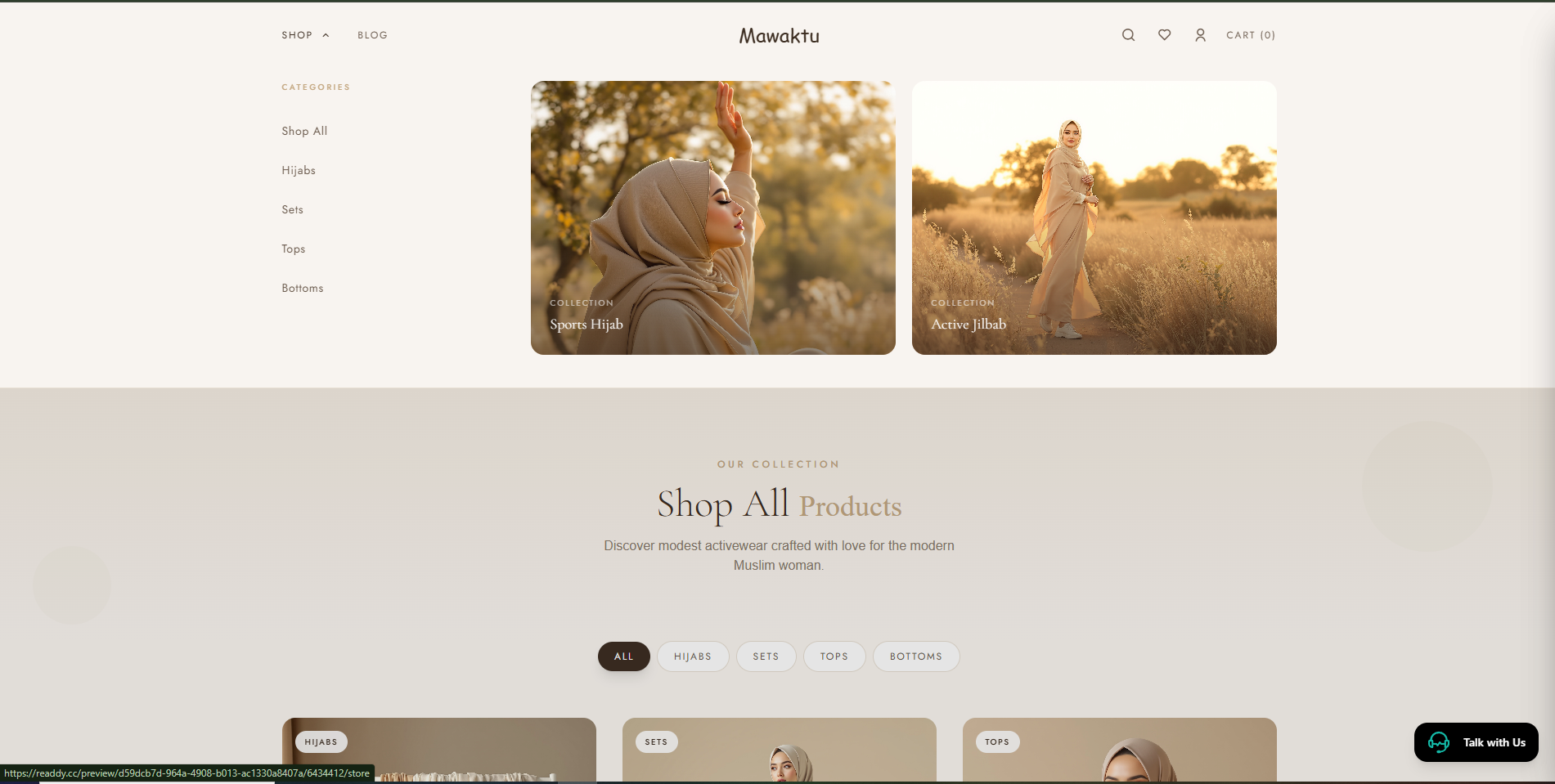Open the search icon in header

coord(1128,35)
